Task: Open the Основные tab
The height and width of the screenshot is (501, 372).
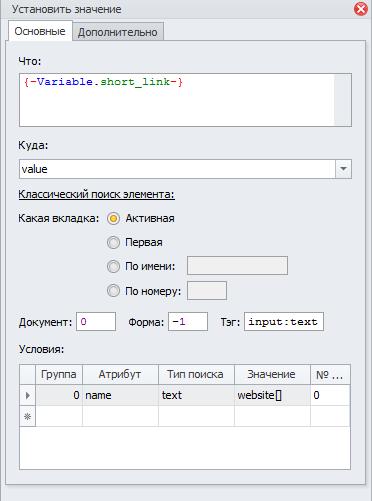Action: click(x=40, y=31)
